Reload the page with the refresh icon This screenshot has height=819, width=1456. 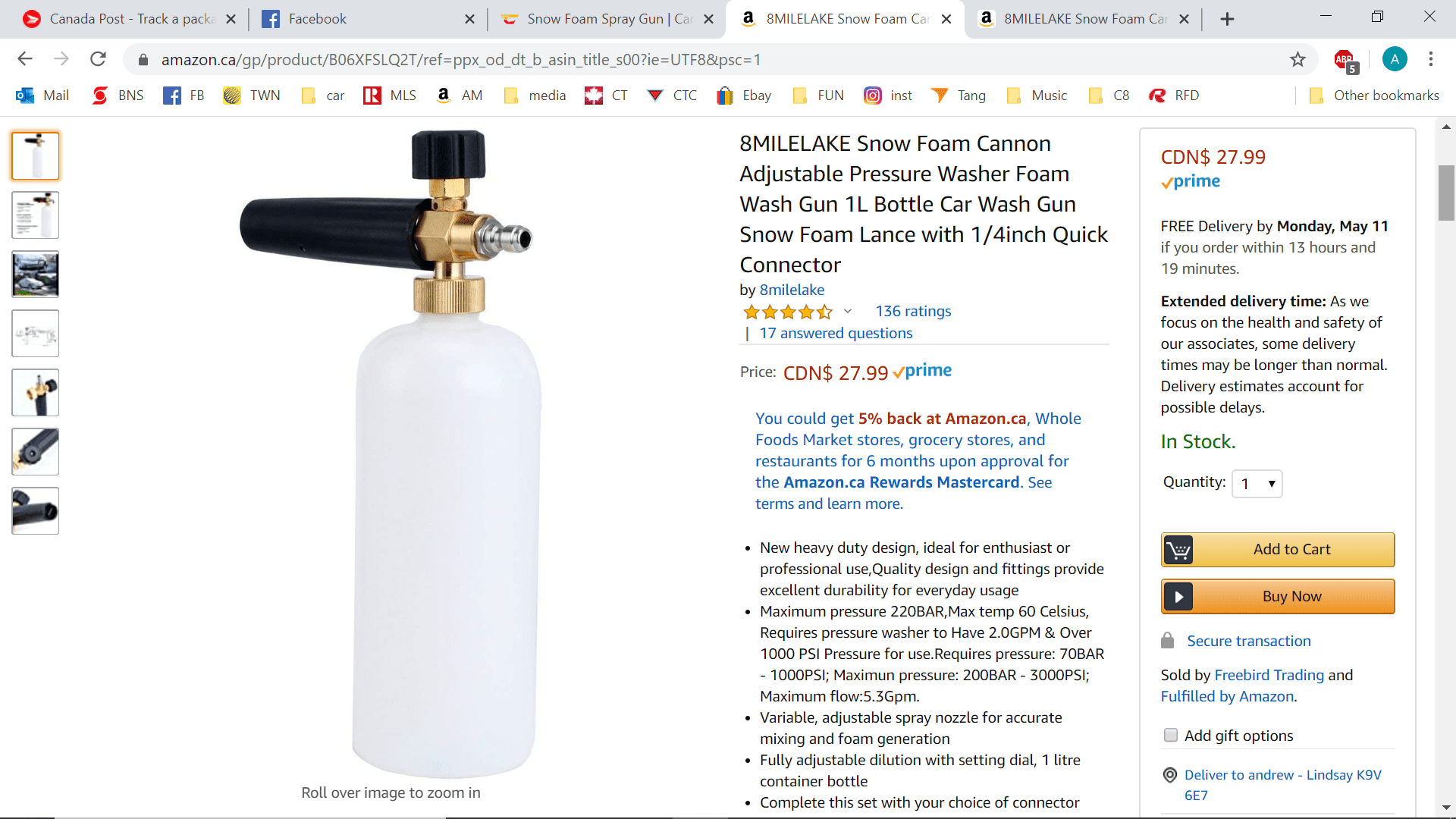[x=98, y=59]
